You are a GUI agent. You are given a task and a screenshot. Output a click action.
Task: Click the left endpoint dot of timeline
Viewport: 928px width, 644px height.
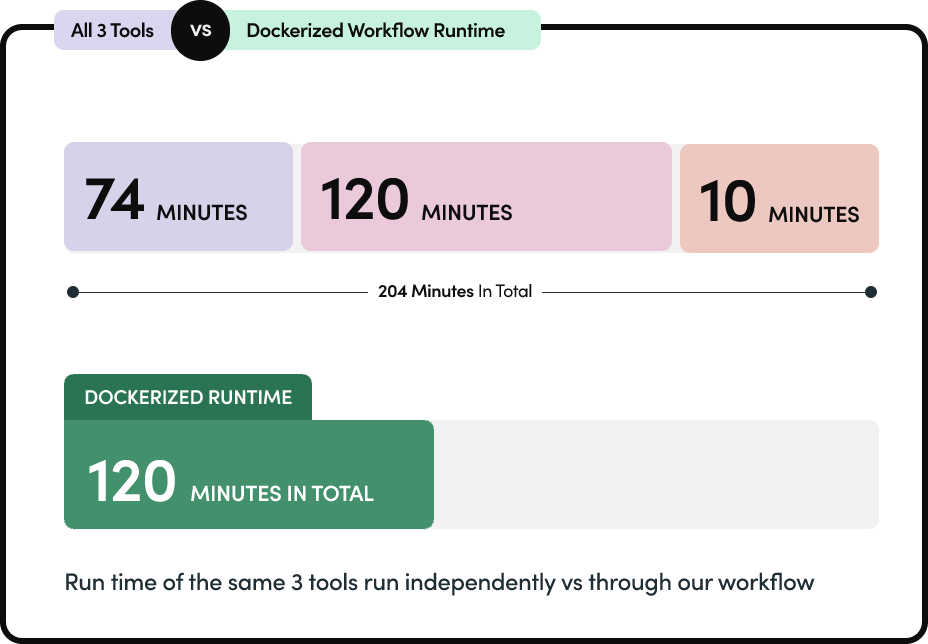pos(72,292)
